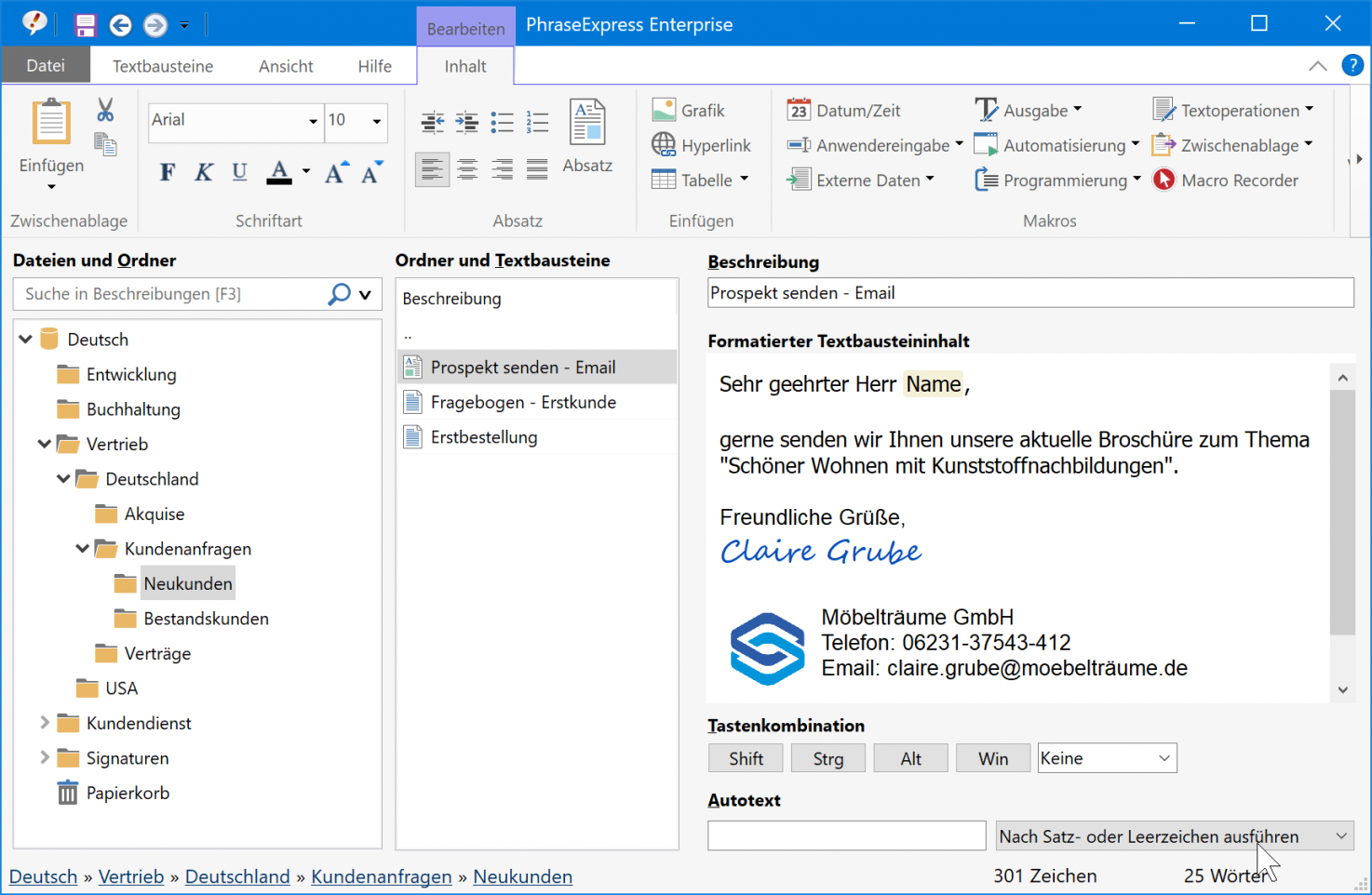Viewport: 1372px width, 895px height.
Task: Click the increase indent icon
Action: (467, 122)
